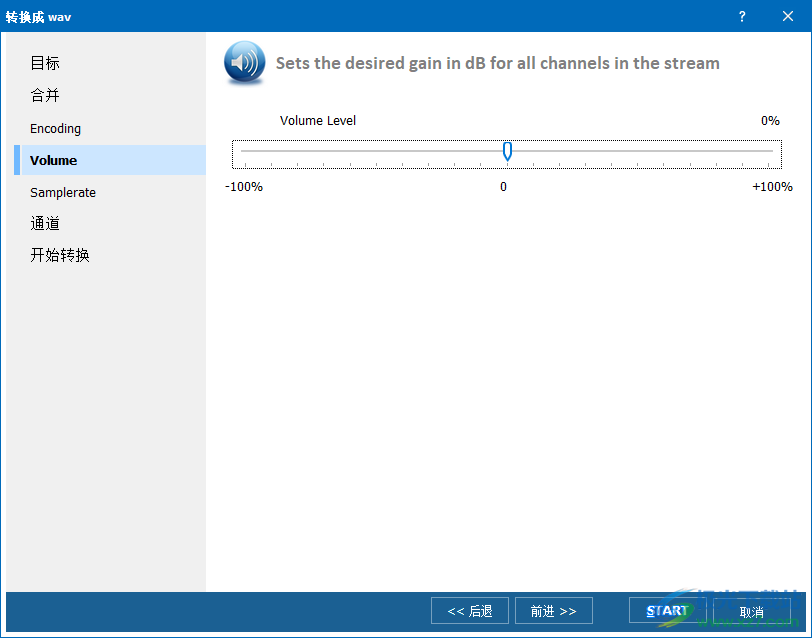The height and width of the screenshot is (638, 812).
Task: Cancel with the 取消 button
Action: [x=751, y=612]
